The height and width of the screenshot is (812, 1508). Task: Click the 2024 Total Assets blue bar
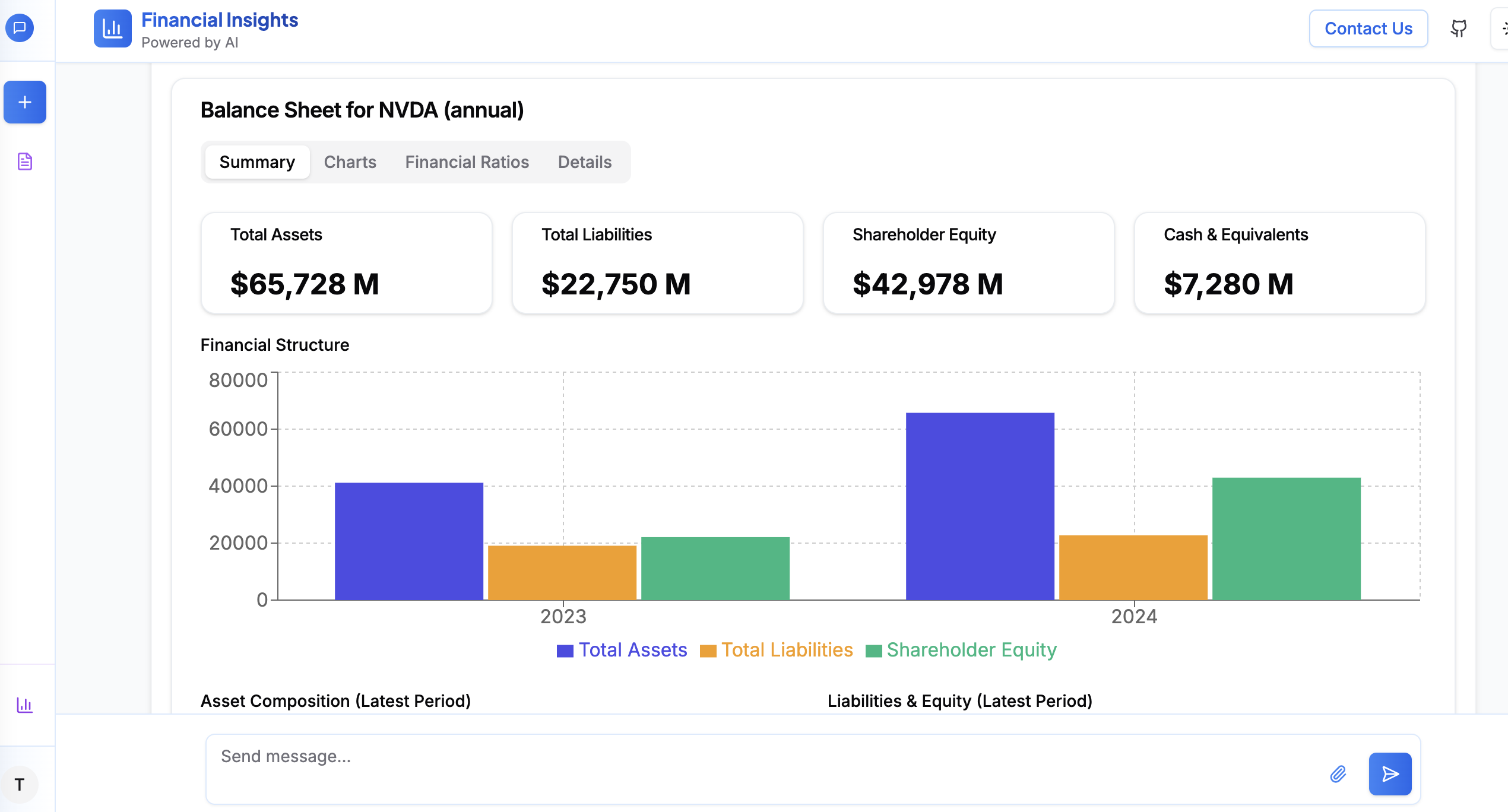980,506
